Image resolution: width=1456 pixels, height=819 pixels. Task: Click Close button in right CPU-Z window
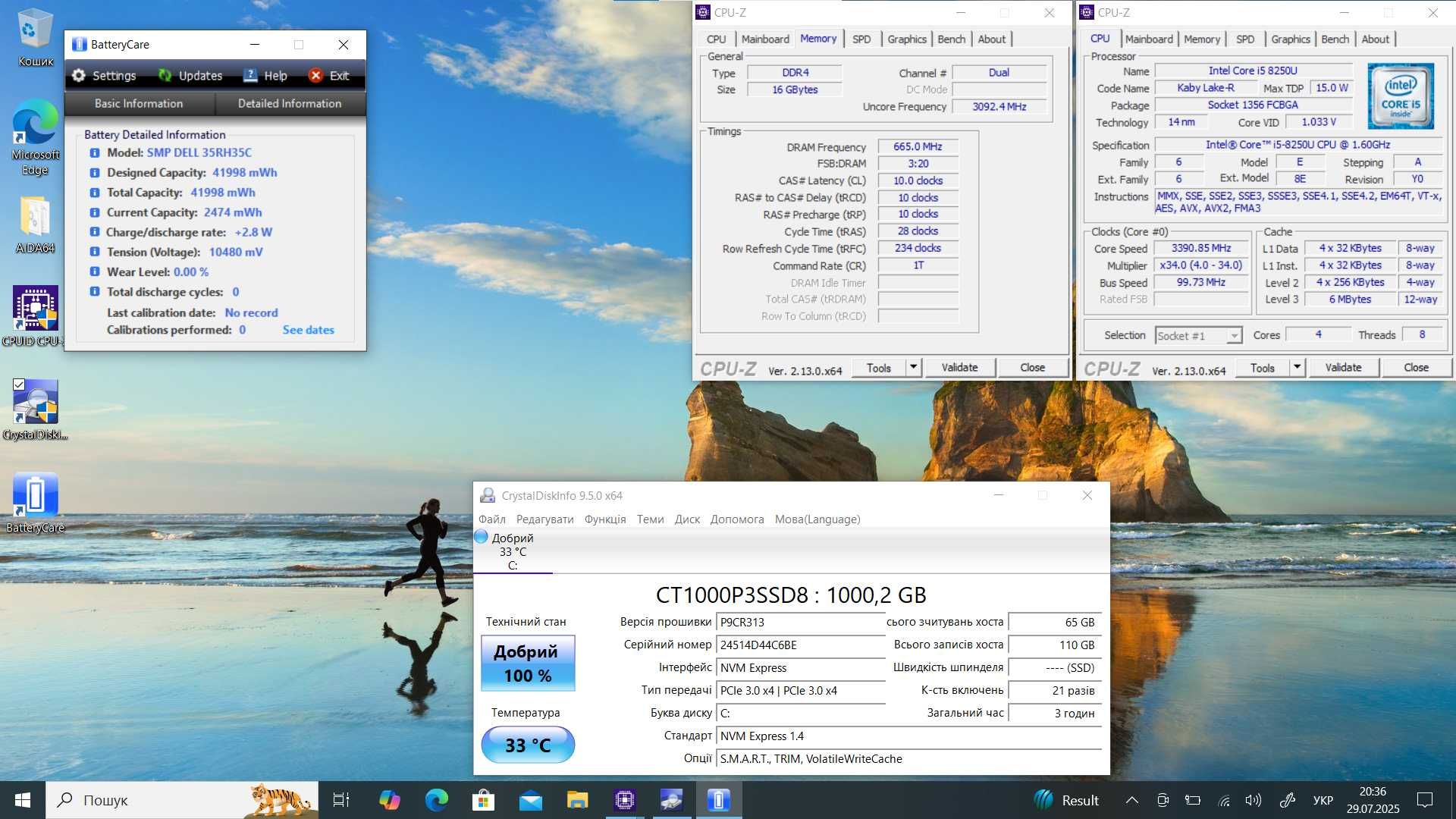click(x=1416, y=367)
